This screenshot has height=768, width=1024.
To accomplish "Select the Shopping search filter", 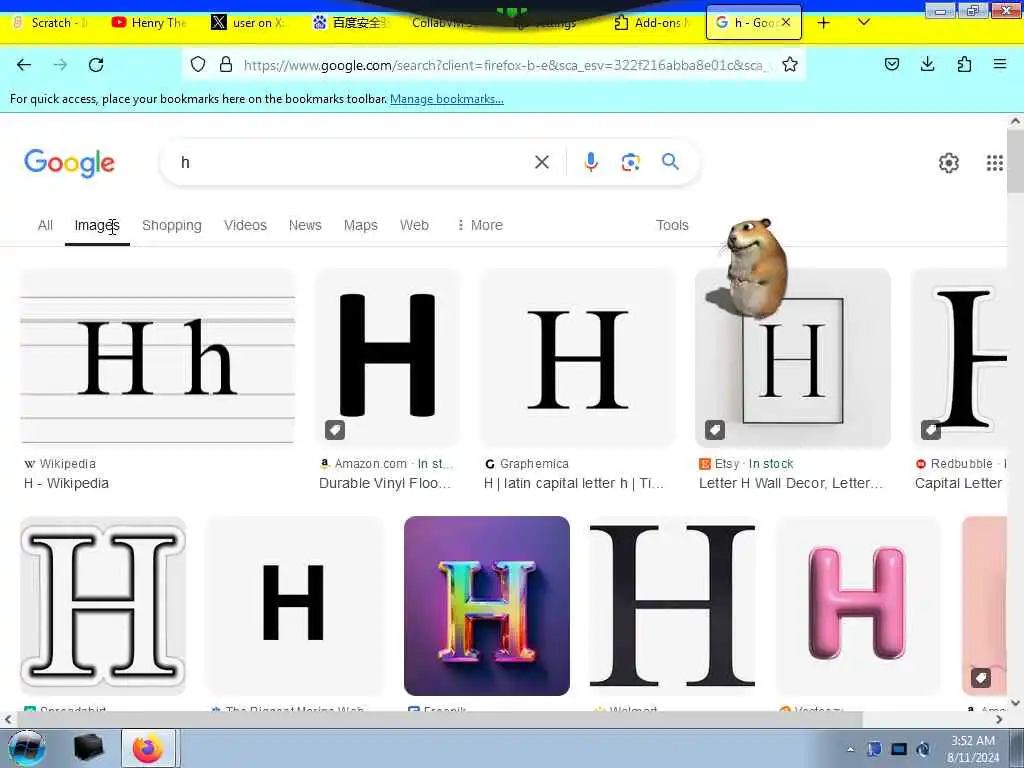I will coord(172,225).
